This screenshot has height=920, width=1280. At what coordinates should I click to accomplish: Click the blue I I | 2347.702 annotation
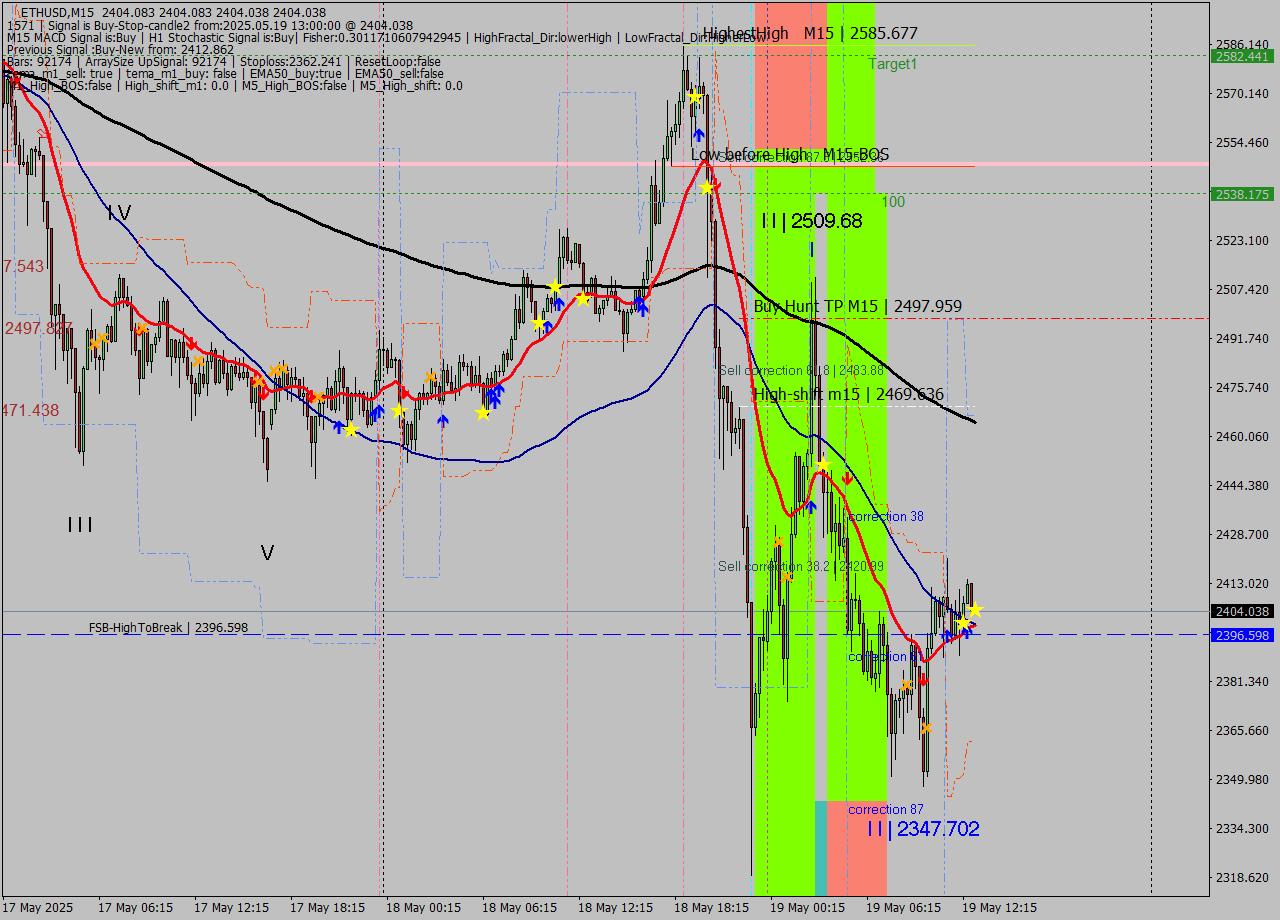922,829
